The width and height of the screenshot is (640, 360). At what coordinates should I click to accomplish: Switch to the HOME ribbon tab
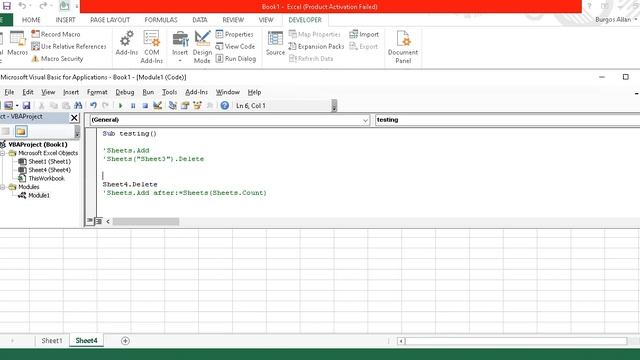tap(31, 20)
